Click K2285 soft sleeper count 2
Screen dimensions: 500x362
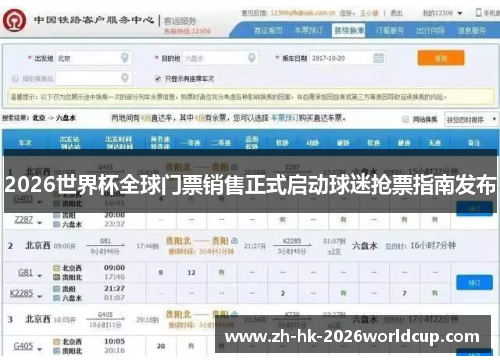(x=282, y=293)
